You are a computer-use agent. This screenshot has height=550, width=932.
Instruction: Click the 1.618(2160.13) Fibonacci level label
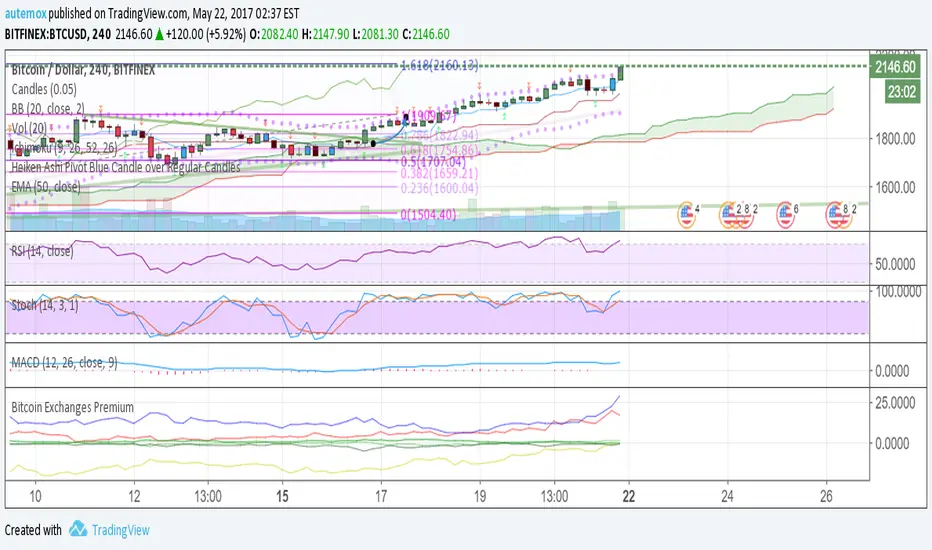coord(439,65)
